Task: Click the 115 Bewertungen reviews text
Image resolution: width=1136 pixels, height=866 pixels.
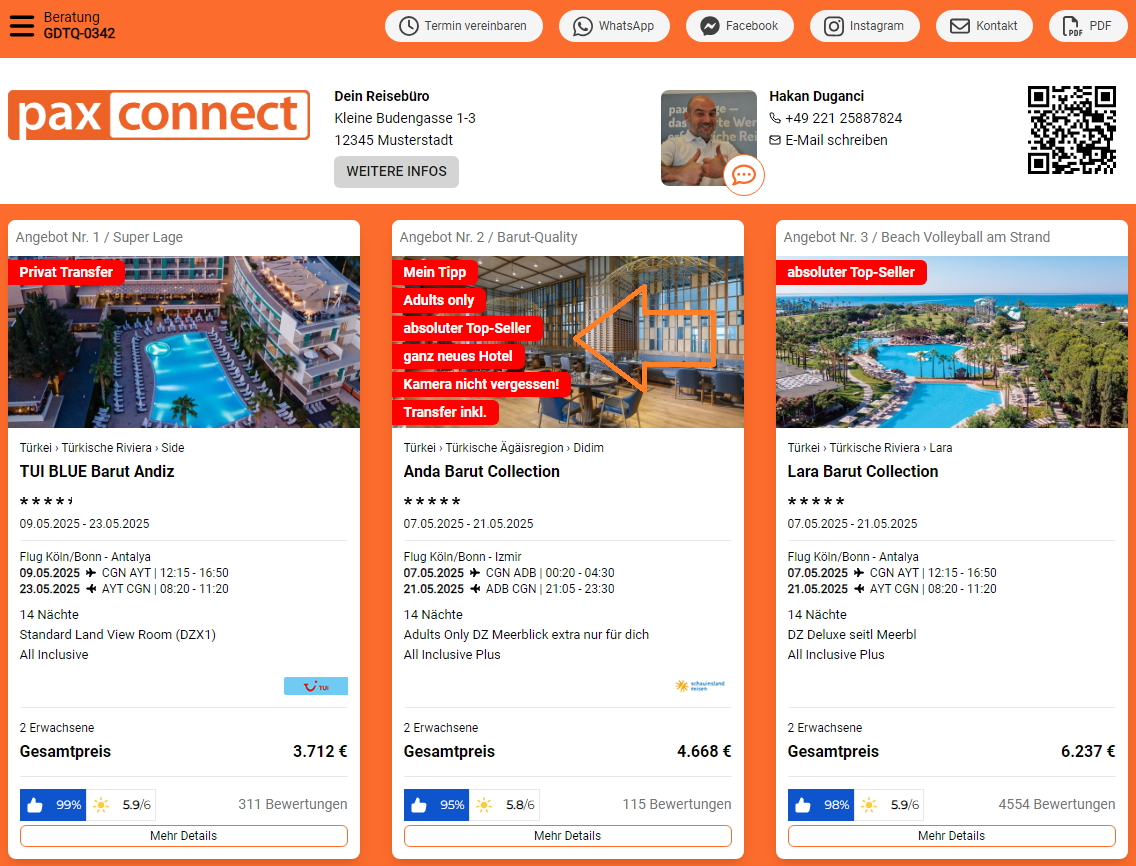Action: point(677,804)
